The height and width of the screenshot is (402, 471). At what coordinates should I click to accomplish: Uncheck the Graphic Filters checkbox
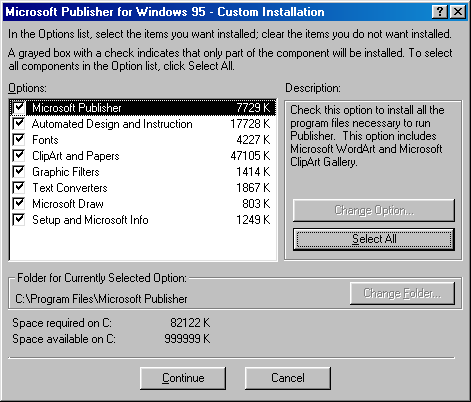[19, 171]
